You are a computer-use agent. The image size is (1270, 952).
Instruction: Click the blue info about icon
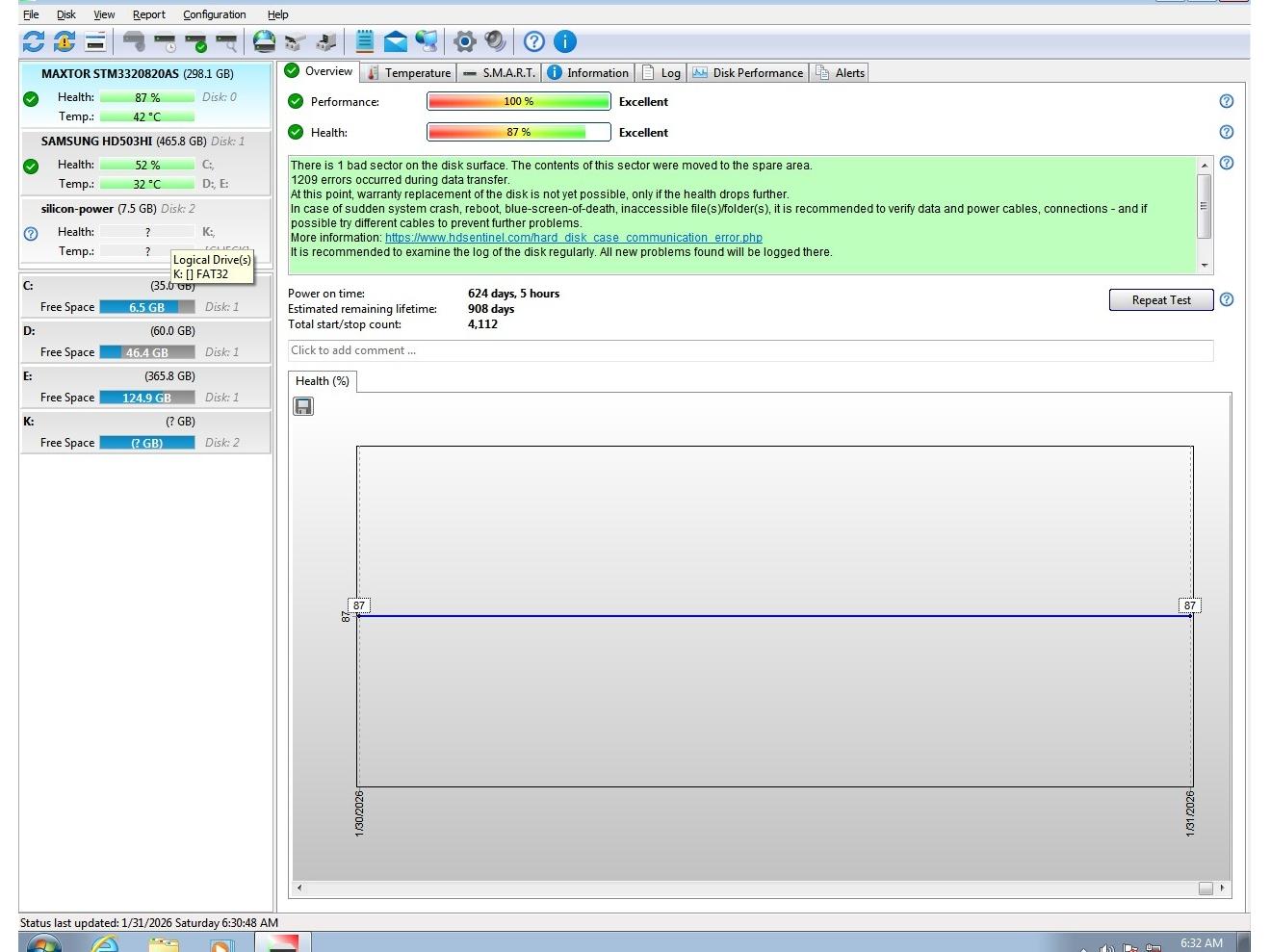tap(565, 41)
